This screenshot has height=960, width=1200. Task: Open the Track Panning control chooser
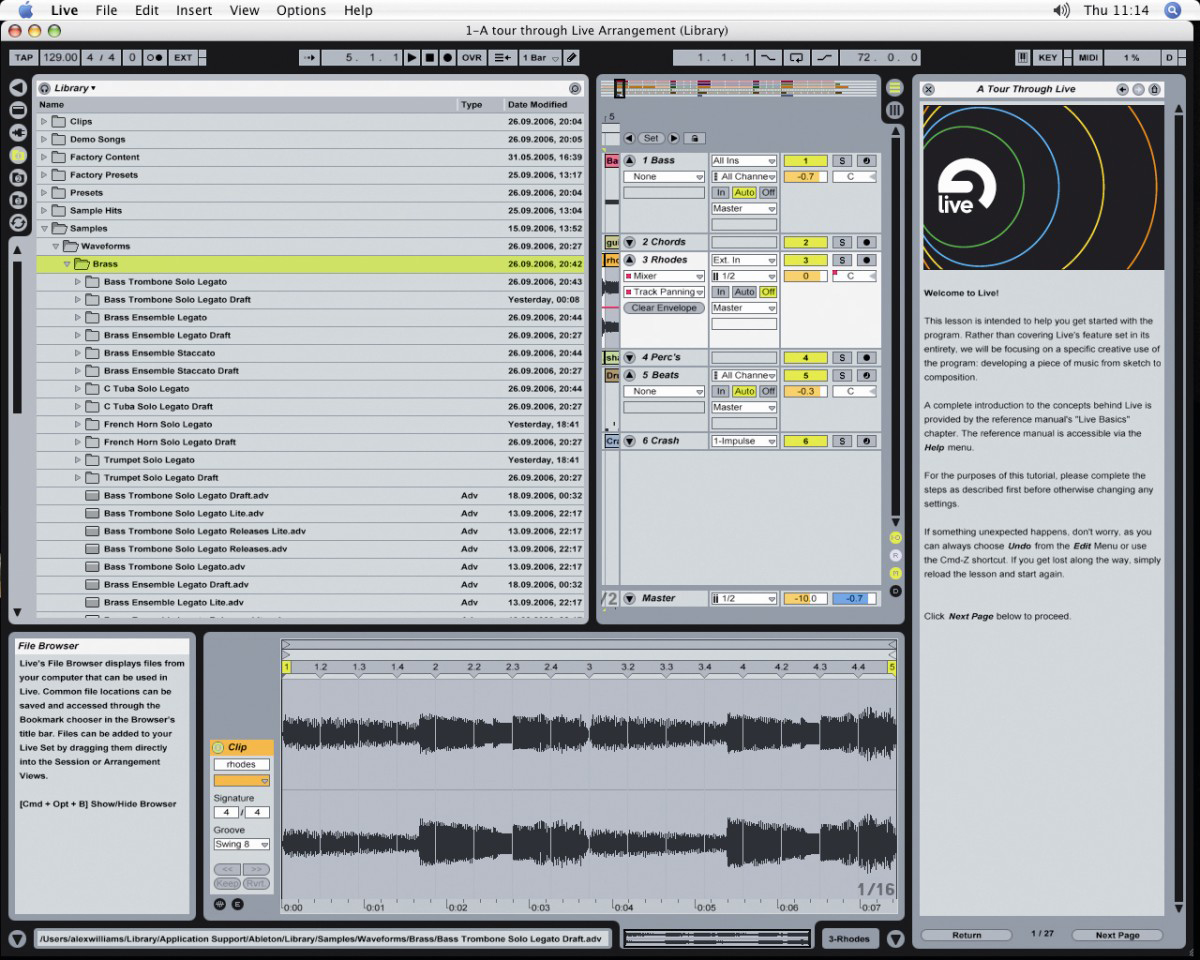coord(664,292)
